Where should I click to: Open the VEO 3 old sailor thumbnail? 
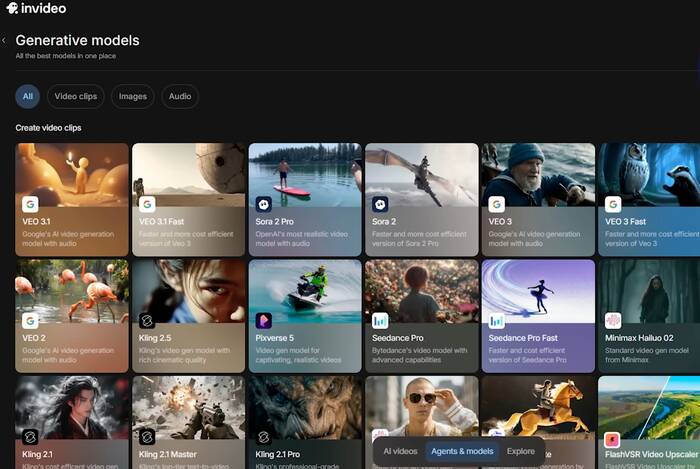point(538,174)
